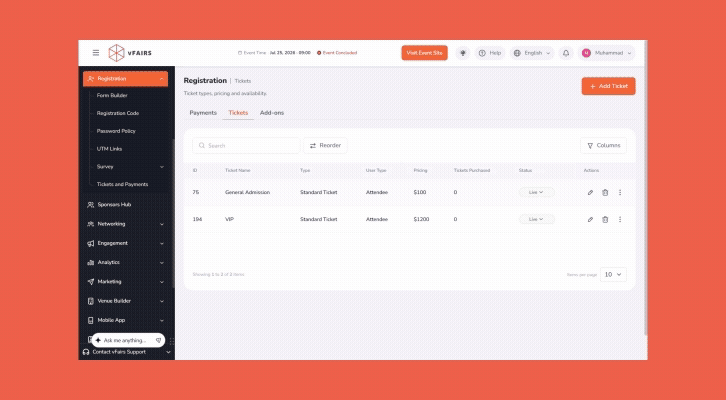Click the VIP ticket name
The width and height of the screenshot is (726, 400).
(229, 219)
